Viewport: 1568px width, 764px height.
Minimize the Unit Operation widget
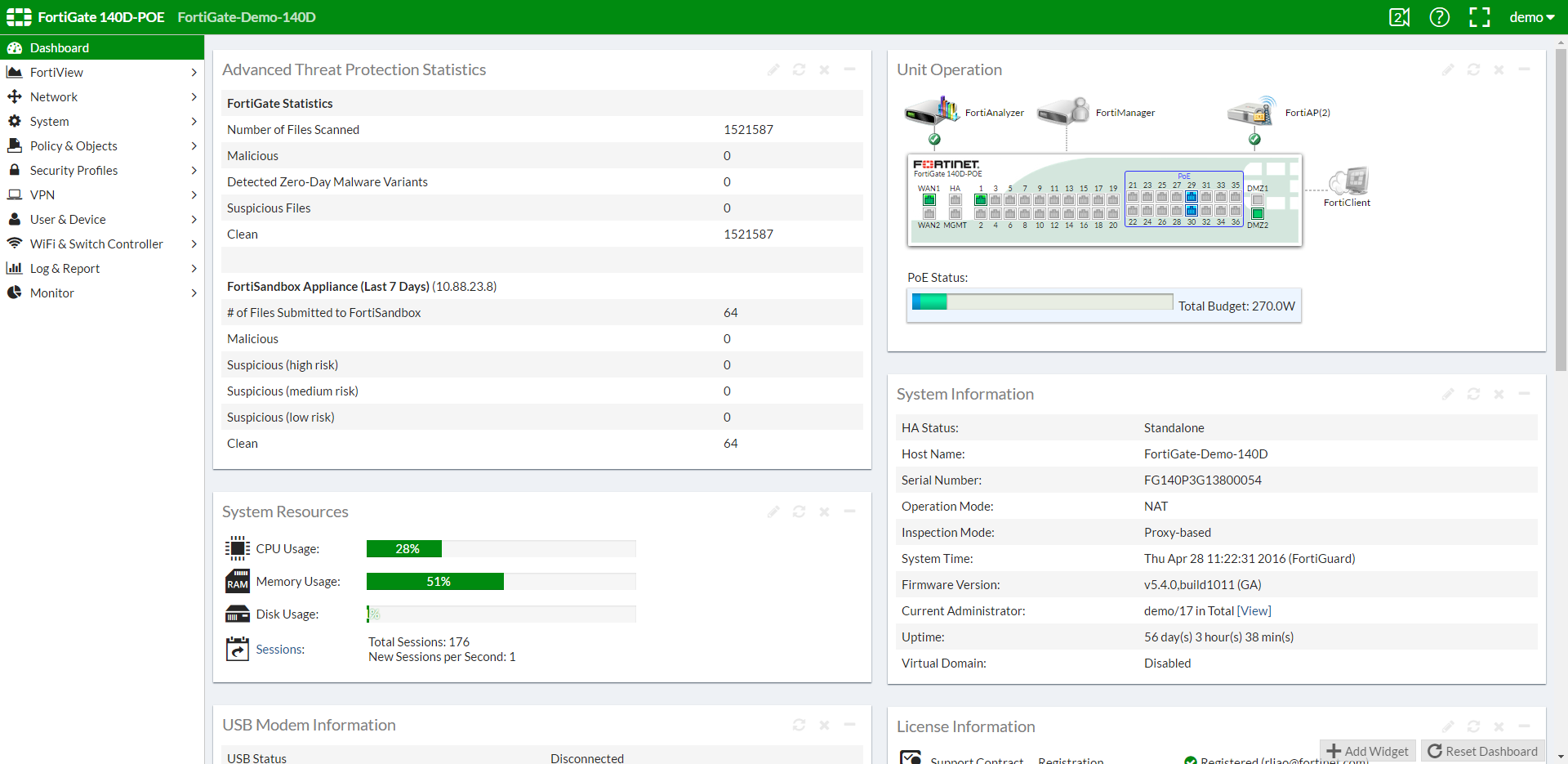pyautogui.click(x=1524, y=69)
